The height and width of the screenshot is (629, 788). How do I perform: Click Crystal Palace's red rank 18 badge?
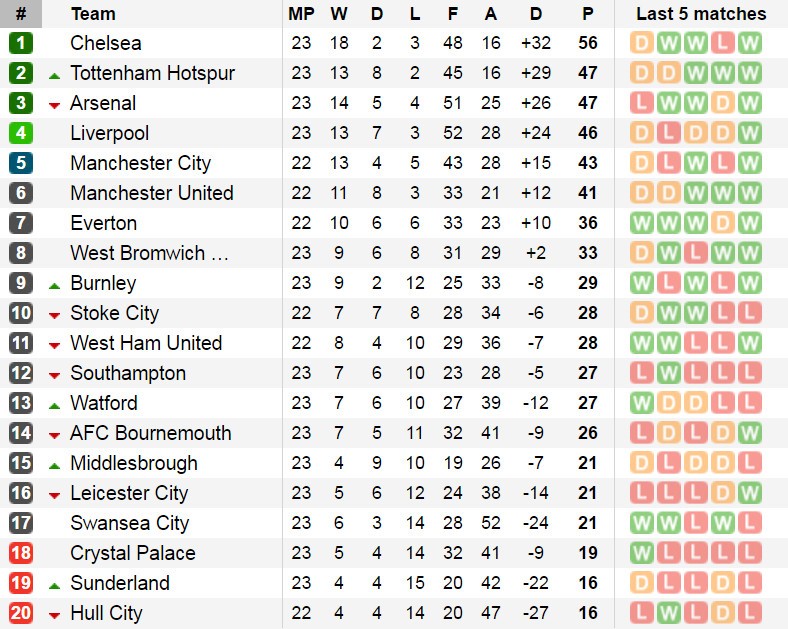tap(21, 553)
